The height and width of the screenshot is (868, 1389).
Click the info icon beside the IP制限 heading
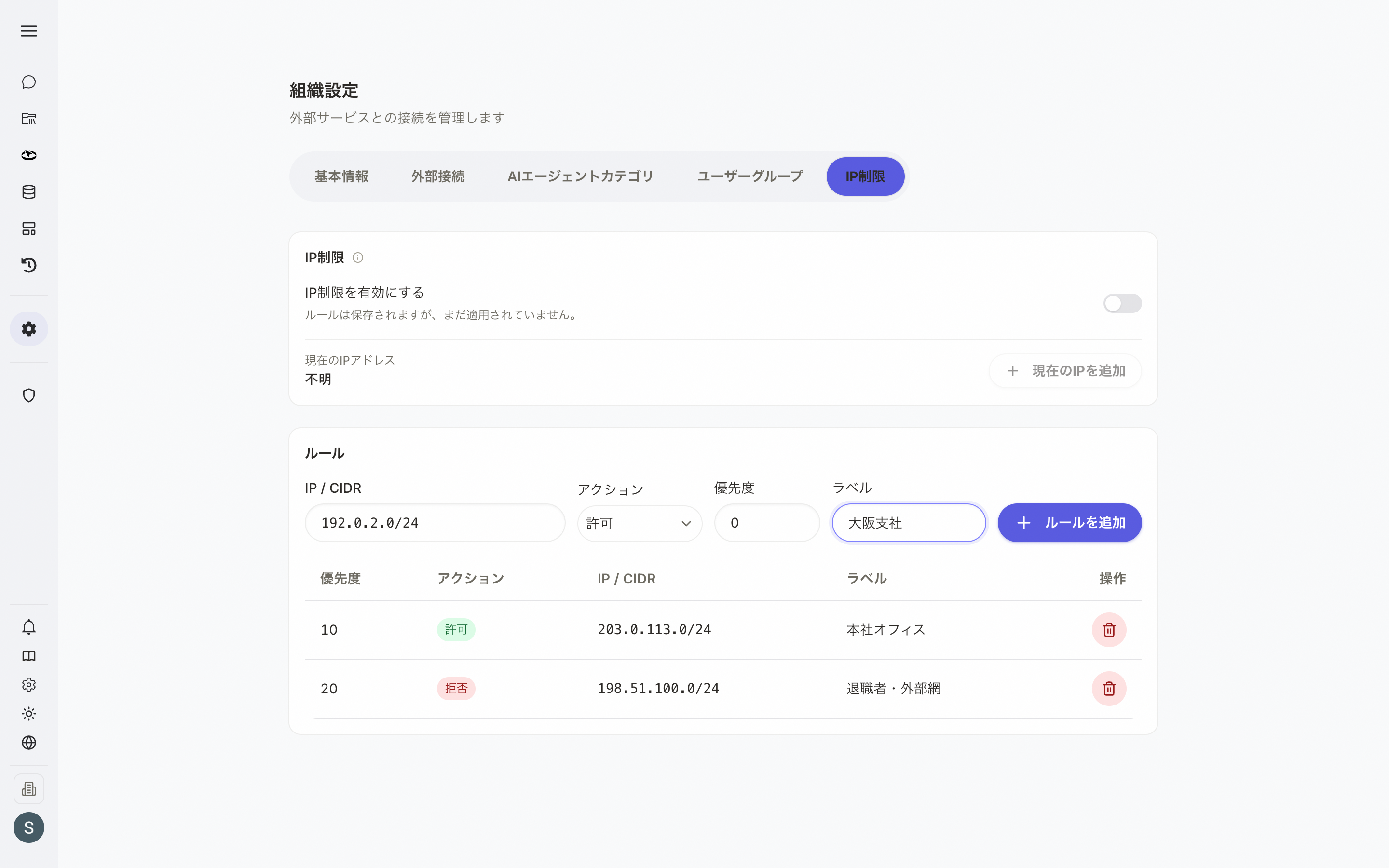357,258
